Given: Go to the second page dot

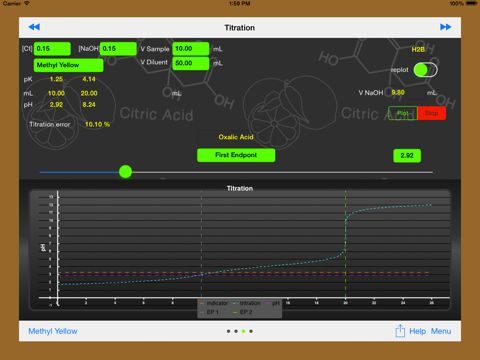Looking at the screenshot, I should 236,331.
